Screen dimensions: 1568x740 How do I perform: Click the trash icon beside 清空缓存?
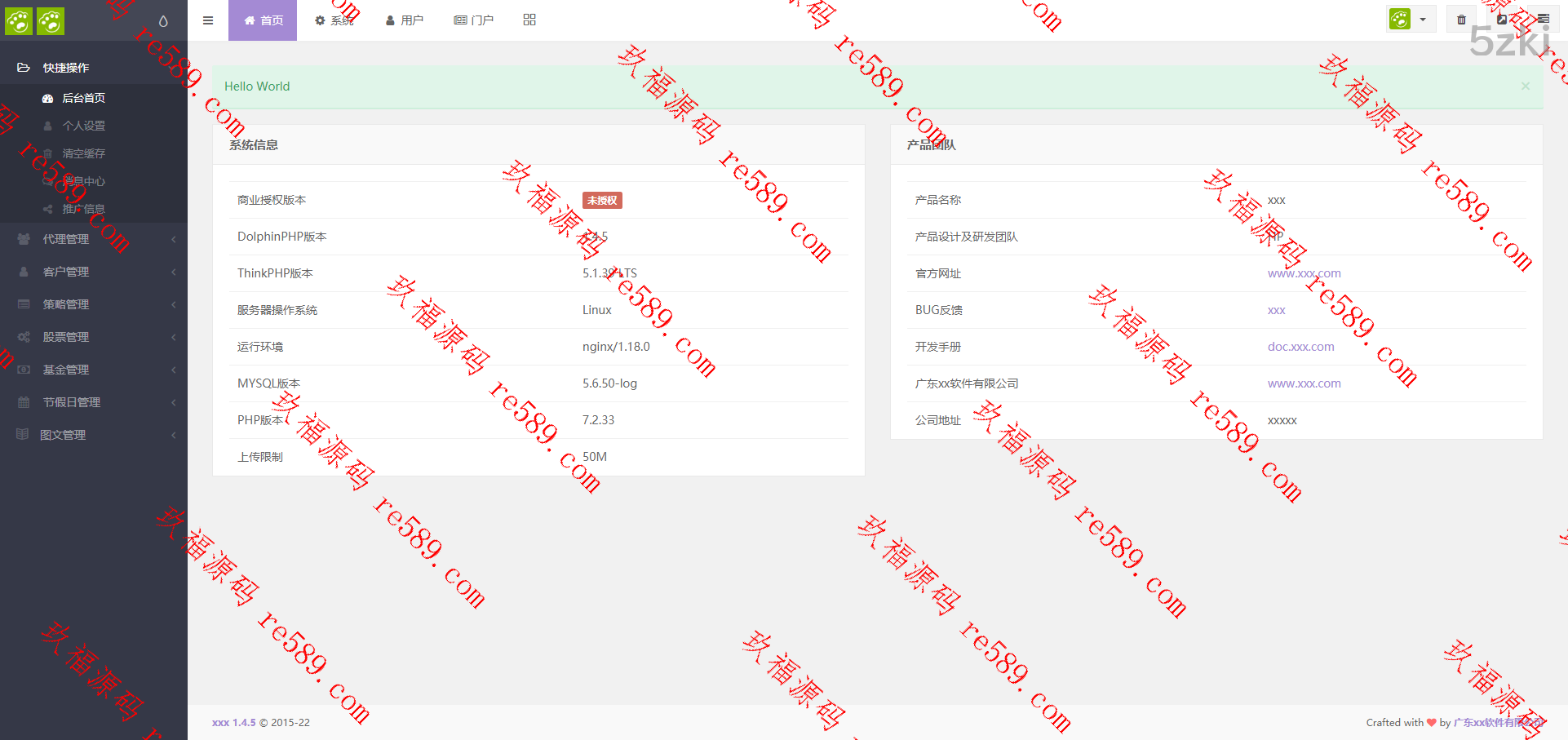pos(47,153)
